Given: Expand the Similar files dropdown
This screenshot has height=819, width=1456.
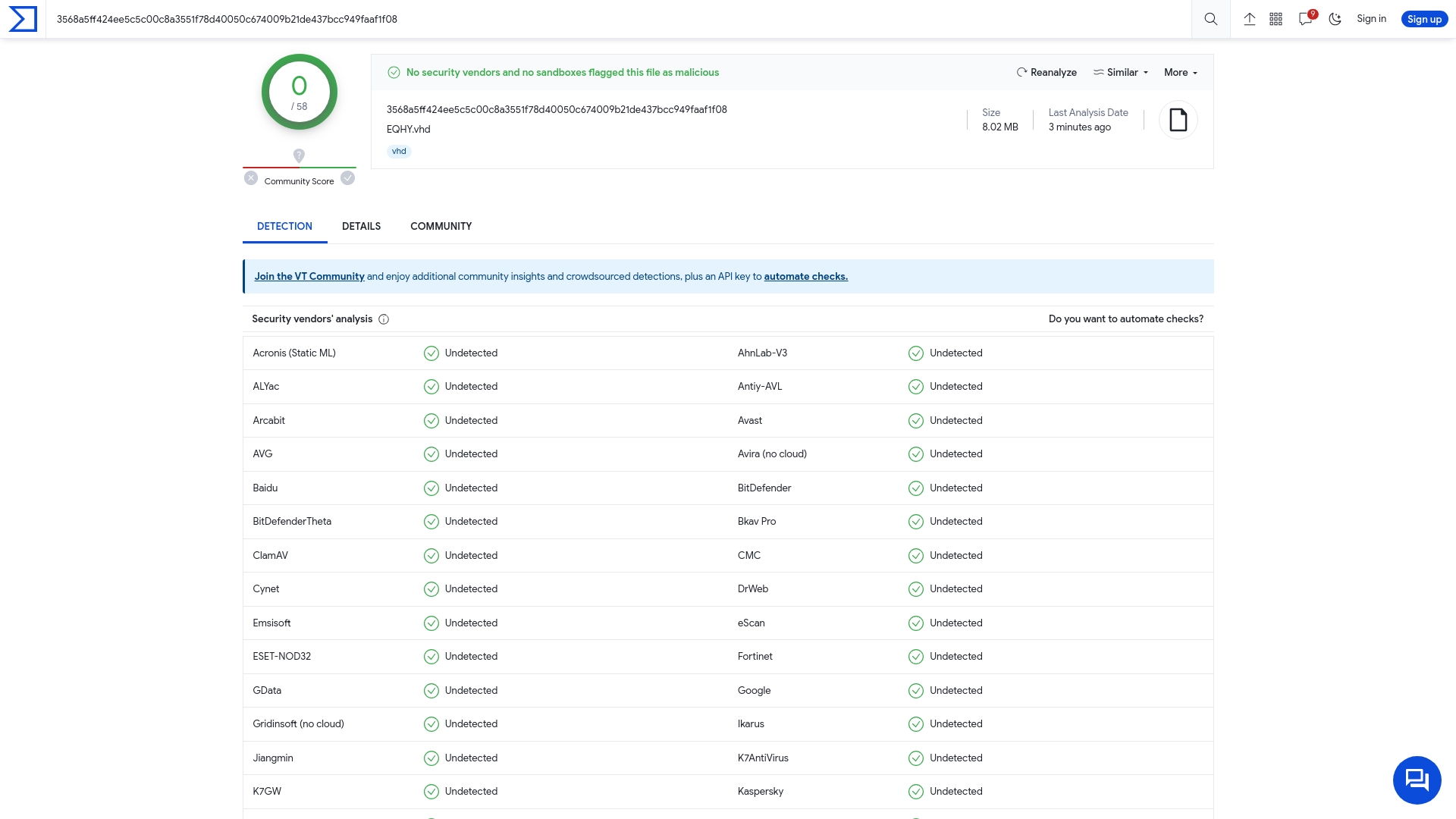Looking at the screenshot, I should point(1121,72).
